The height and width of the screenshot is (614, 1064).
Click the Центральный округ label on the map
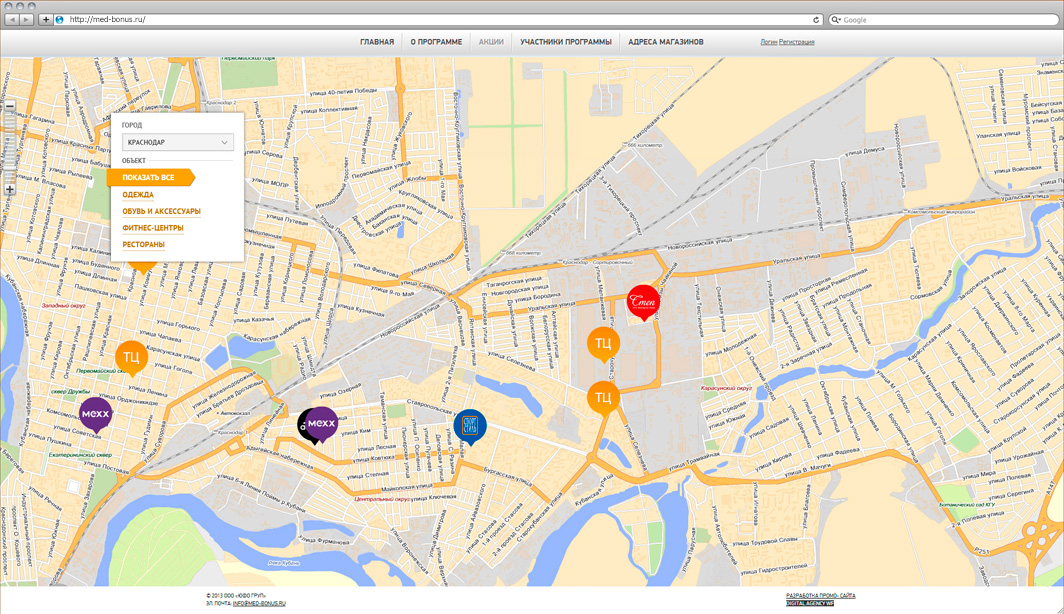[383, 499]
